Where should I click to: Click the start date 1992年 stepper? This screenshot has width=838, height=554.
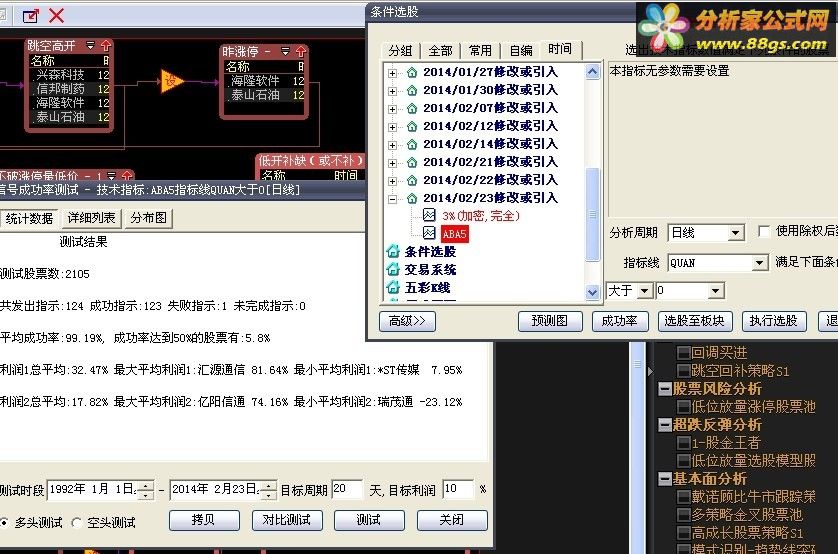pos(146,490)
